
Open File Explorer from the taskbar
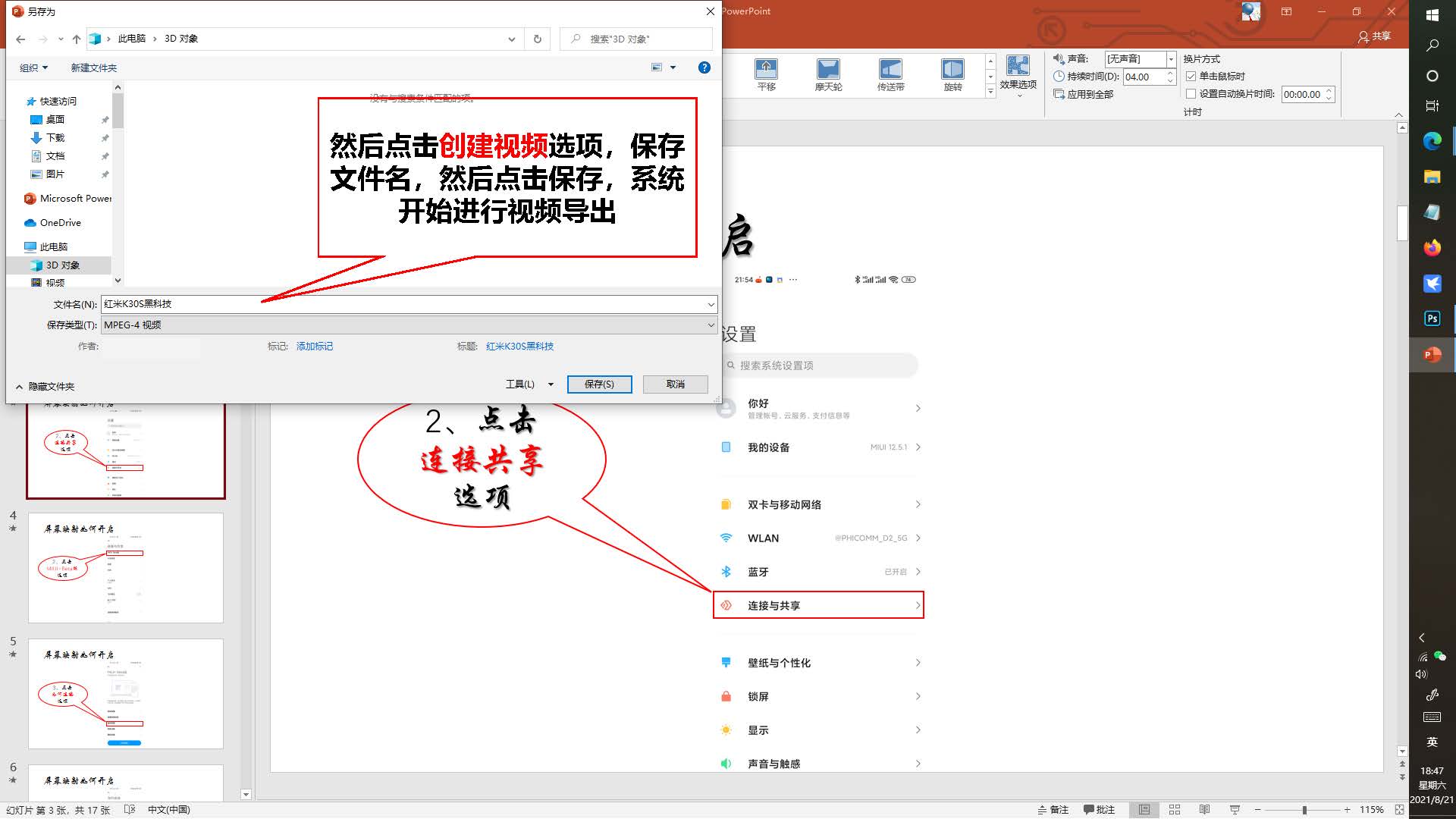(x=1432, y=177)
